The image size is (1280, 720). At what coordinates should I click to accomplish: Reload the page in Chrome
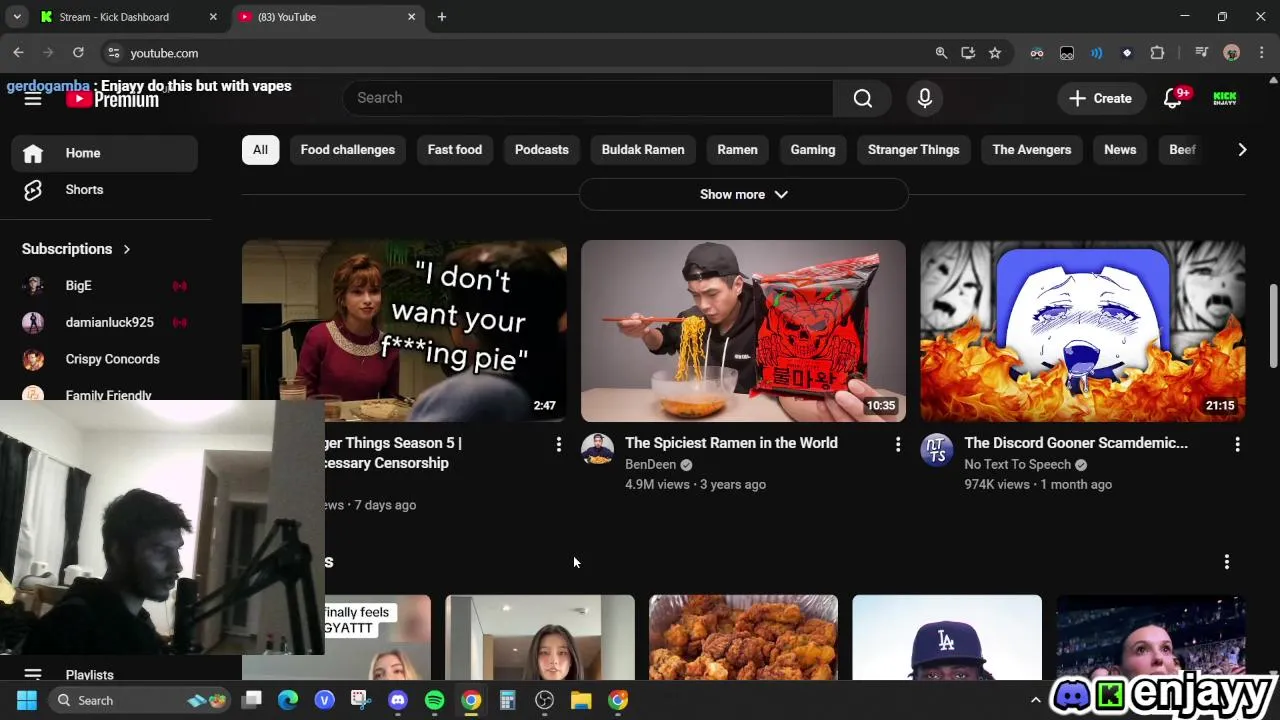78,53
